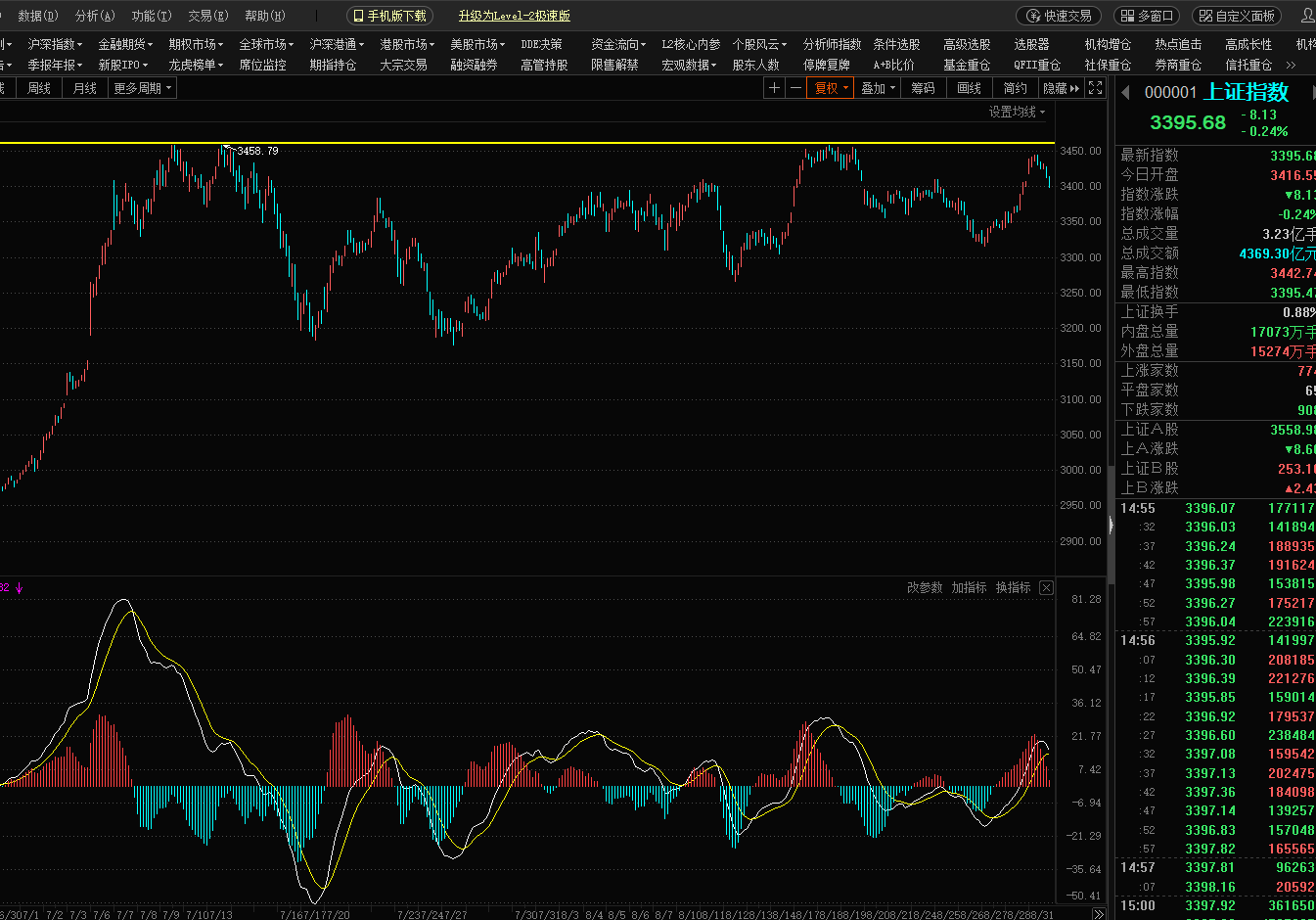
Task: Open the 分析(A) menu
Action: (95, 16)
